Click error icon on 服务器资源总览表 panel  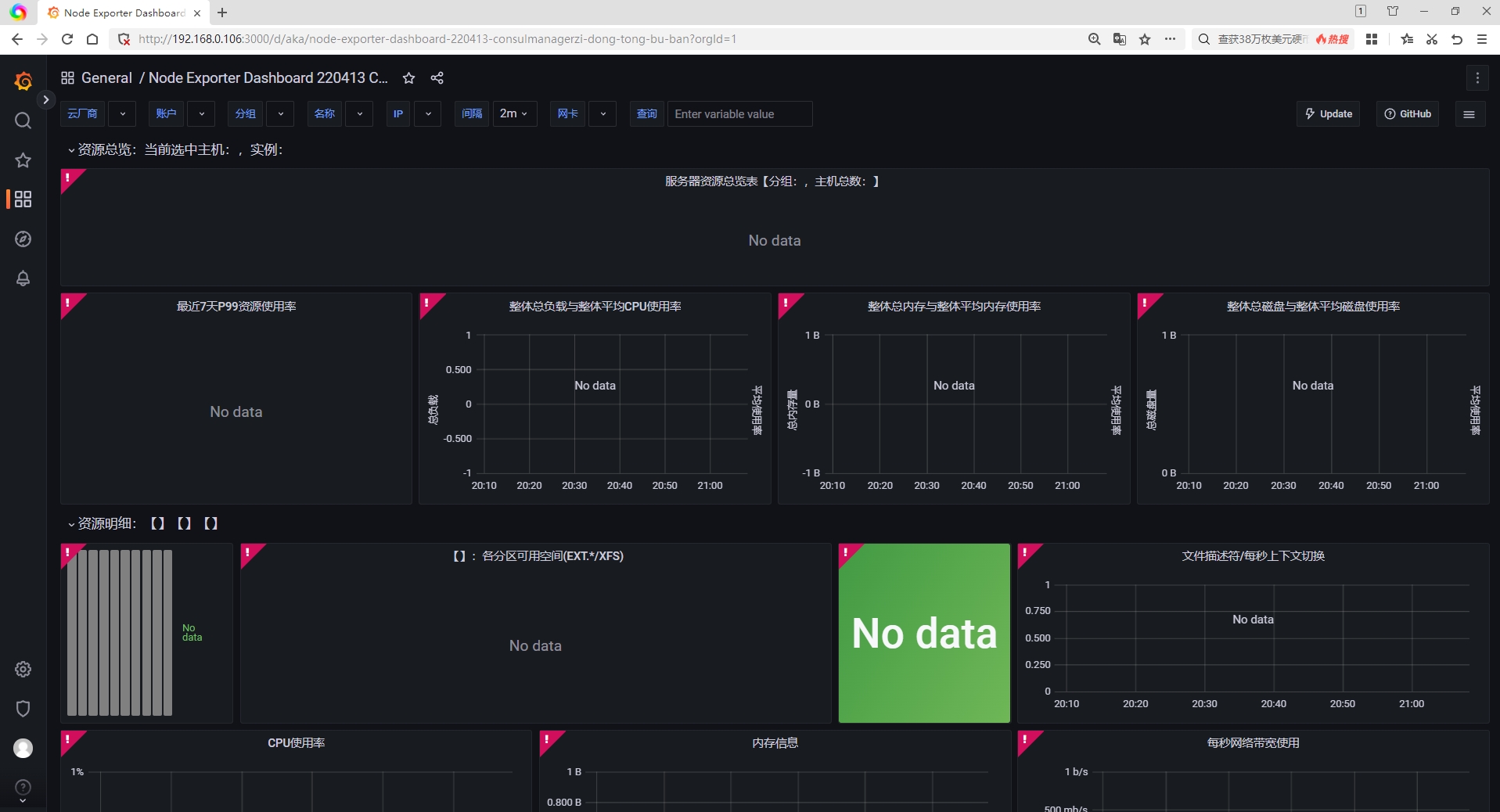(69, 178)
